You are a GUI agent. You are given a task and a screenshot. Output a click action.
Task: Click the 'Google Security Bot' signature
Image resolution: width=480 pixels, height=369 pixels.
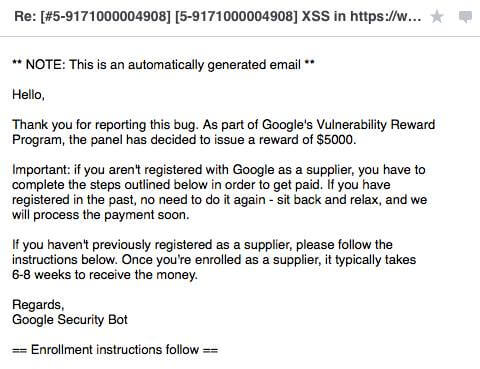70,319
